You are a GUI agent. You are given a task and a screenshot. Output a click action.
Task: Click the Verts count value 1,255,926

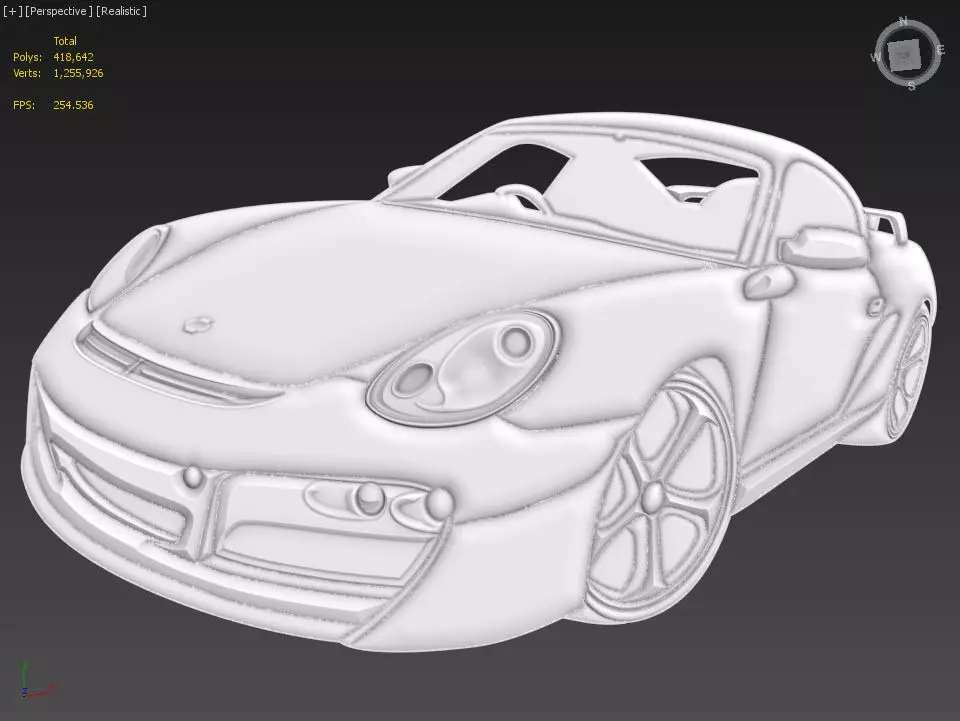coord(78,73)
